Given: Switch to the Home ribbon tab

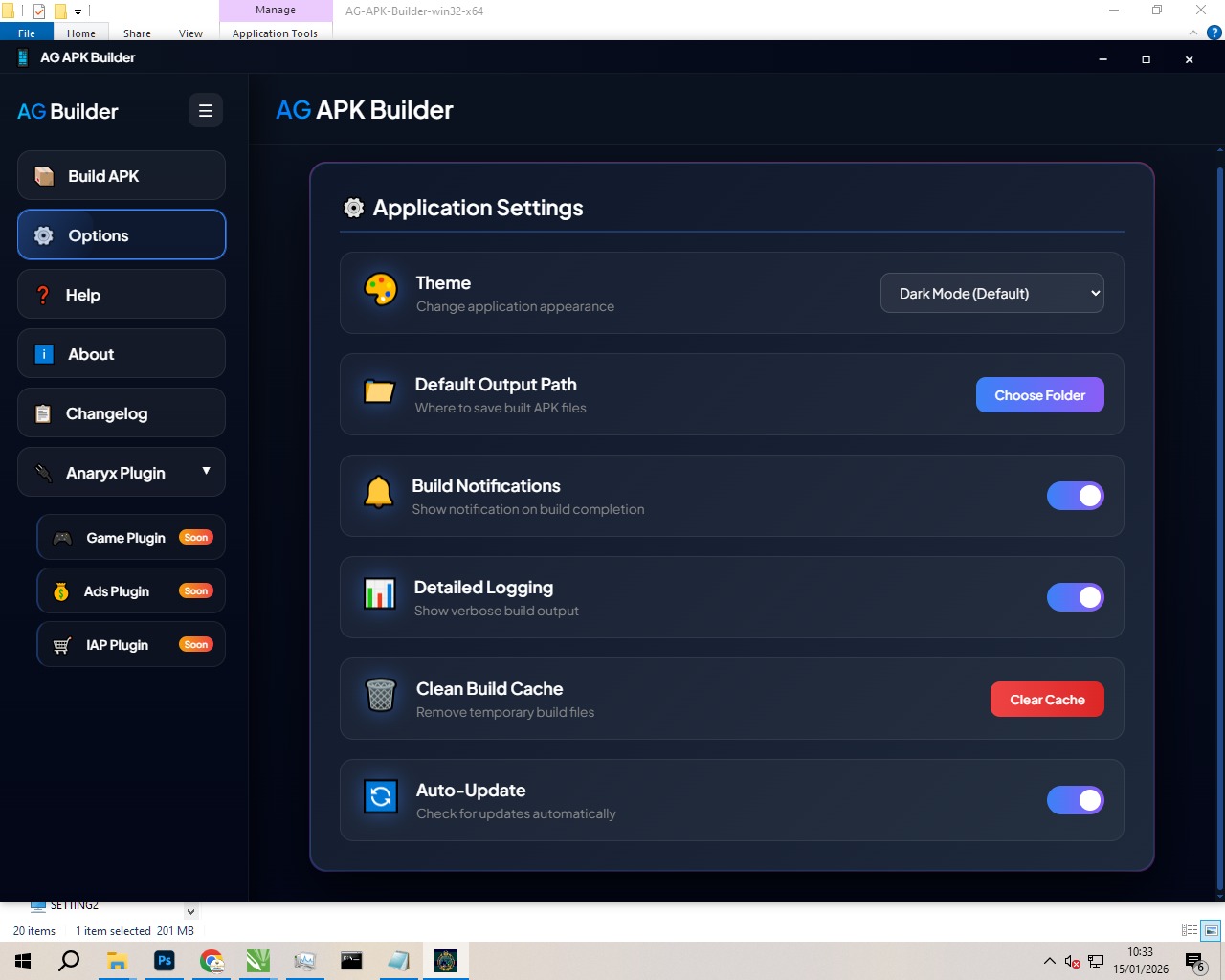Looking at the screenshot, I should (81, 33).
